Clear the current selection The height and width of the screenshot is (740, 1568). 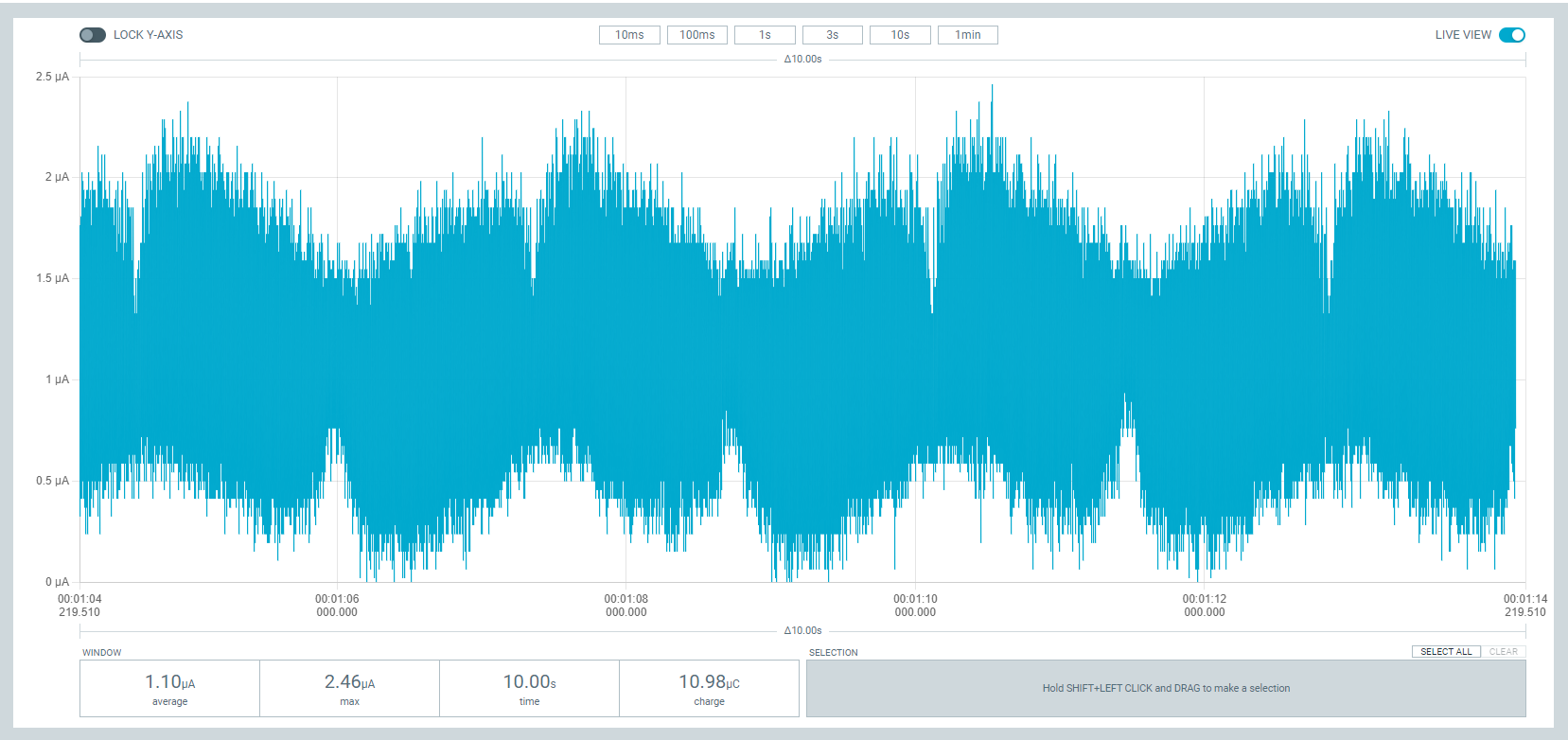coord(1503,652)
